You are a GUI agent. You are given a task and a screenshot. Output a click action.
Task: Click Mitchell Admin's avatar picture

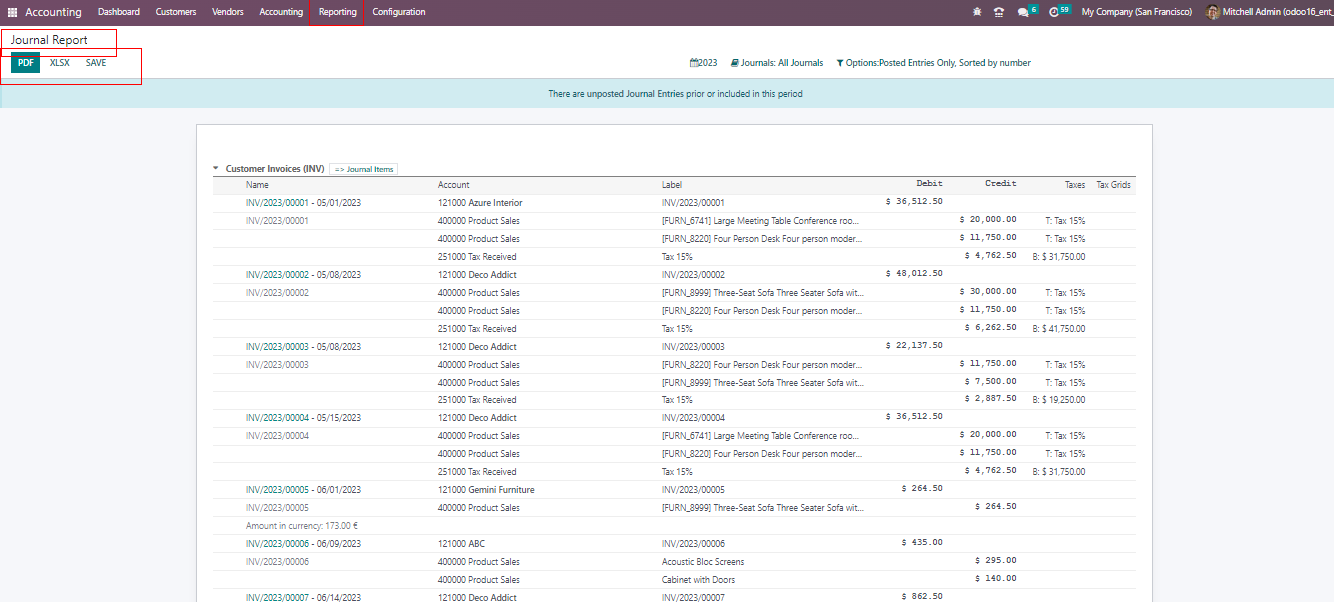click(1212, 12)
